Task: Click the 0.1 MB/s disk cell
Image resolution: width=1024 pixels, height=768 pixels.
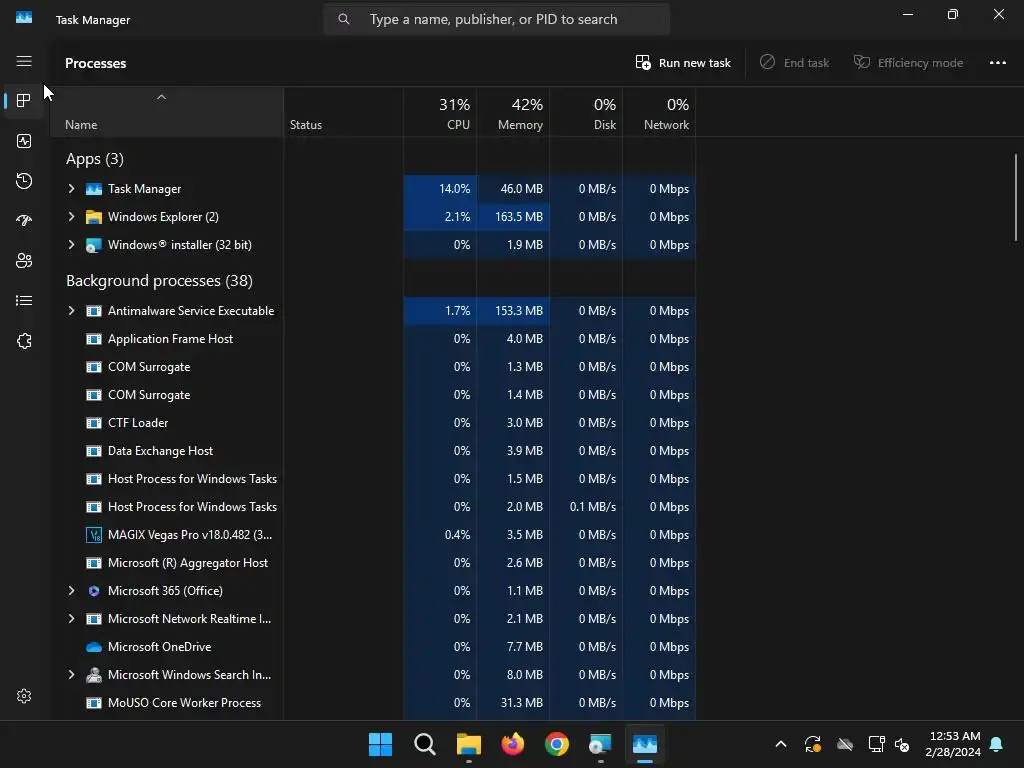Action: 586,507
